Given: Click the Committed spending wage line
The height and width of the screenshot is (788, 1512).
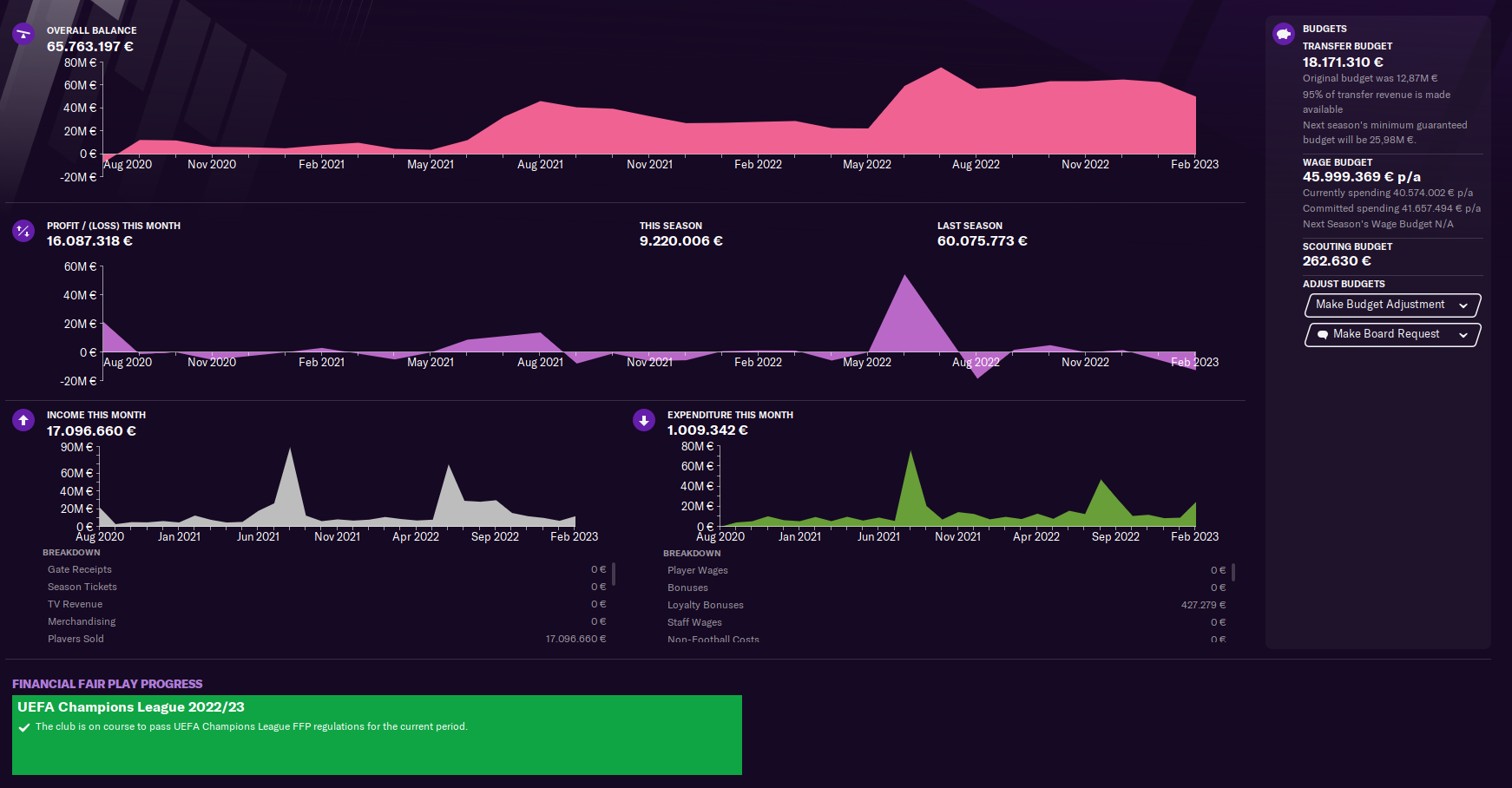Looking at the screenshot, I should [1391, 208].
